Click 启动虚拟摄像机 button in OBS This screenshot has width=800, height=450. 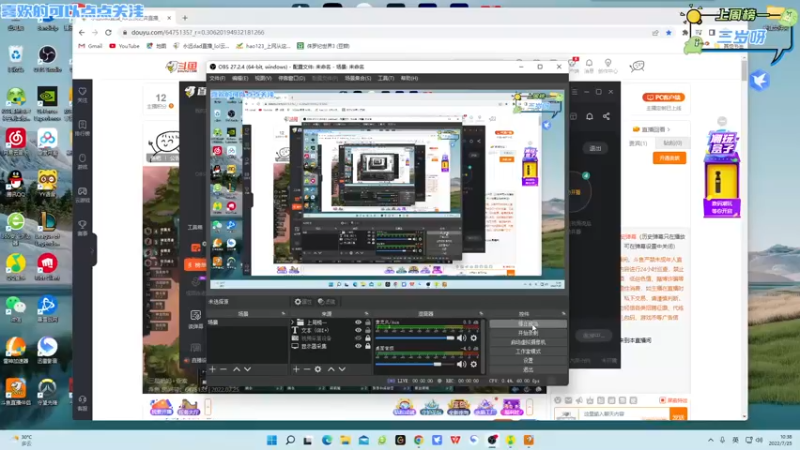coord(528,342)
